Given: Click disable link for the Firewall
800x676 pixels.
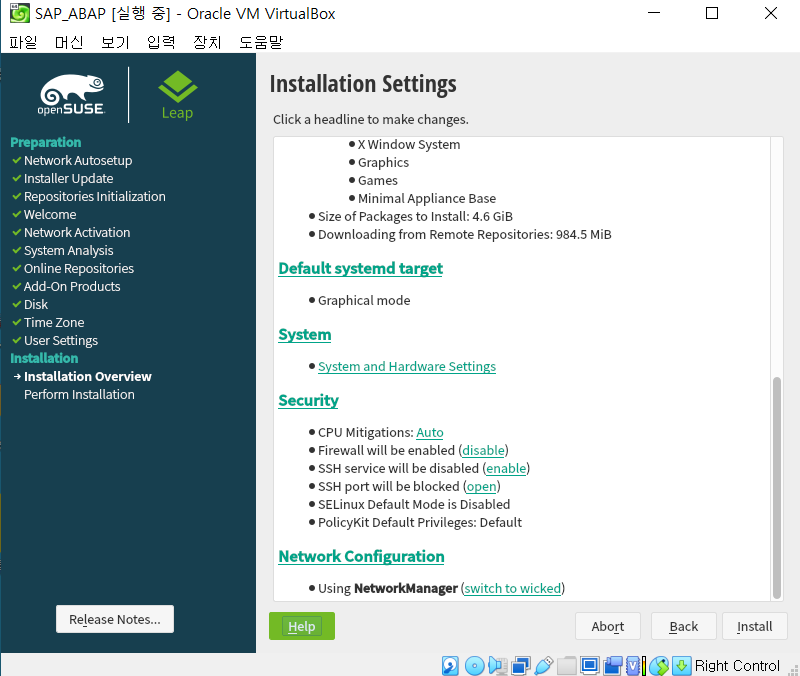Looking at the screenshot, I should pos(483,450).
